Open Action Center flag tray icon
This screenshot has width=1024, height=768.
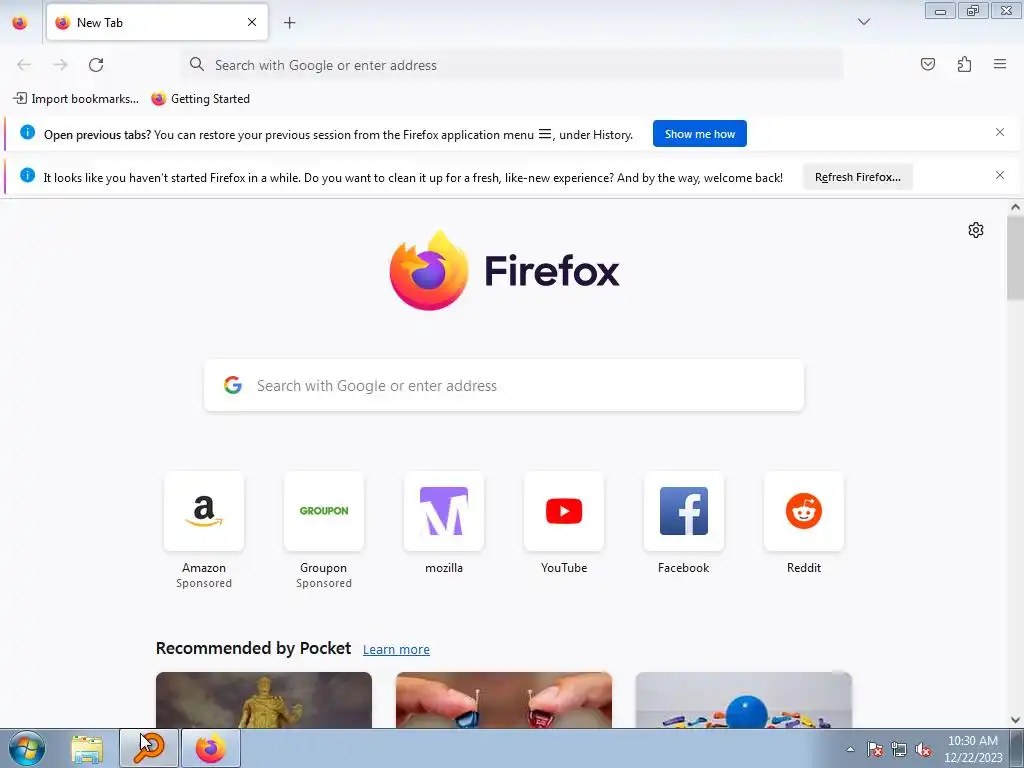pos(874,749)
